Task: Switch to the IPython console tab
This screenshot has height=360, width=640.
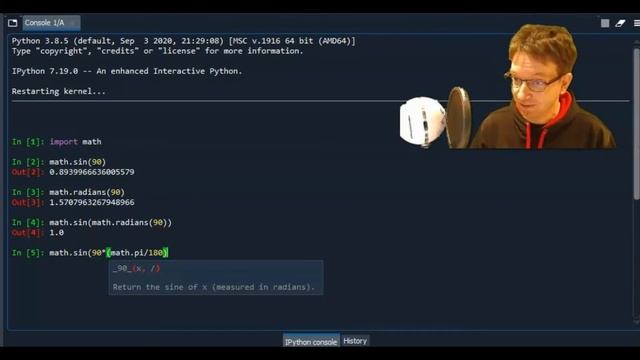Action: 311,342
